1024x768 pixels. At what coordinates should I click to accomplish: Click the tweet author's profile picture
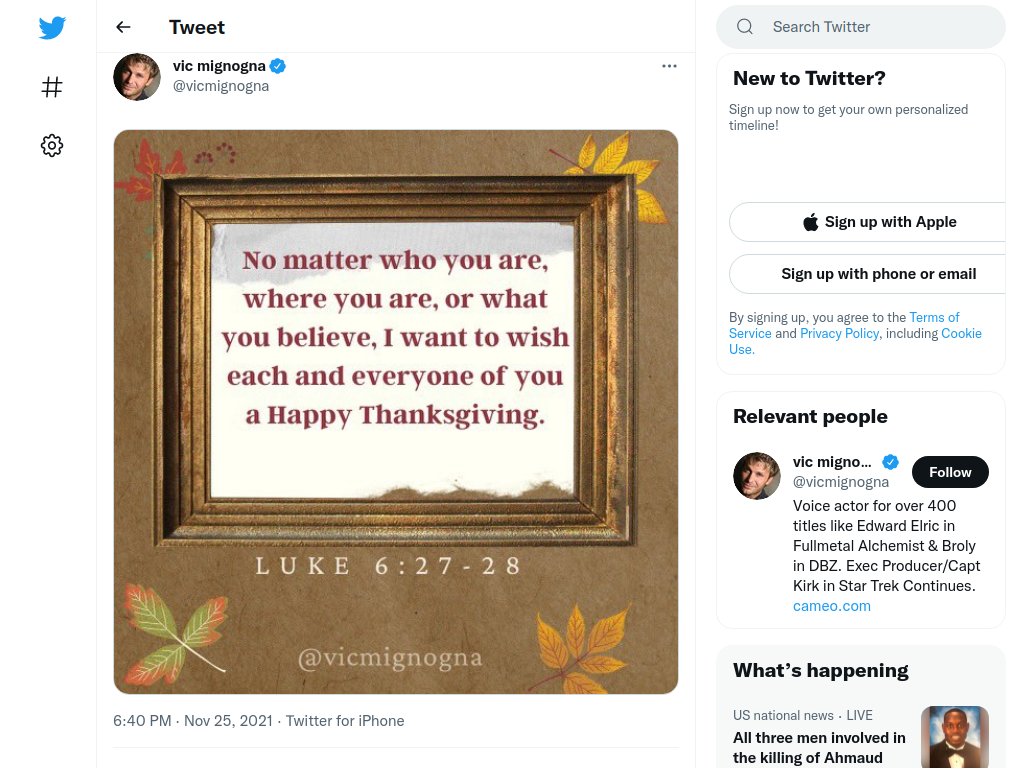pyautogui.click(x=136, y=77)
